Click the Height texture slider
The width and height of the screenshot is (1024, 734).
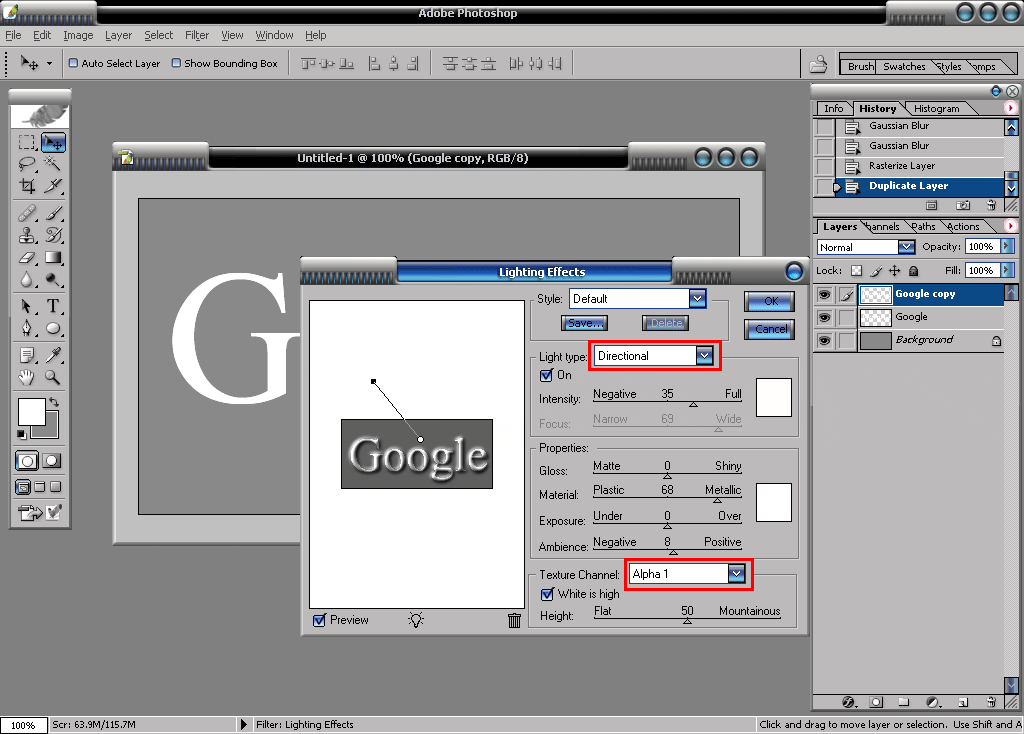click(687, 620)
